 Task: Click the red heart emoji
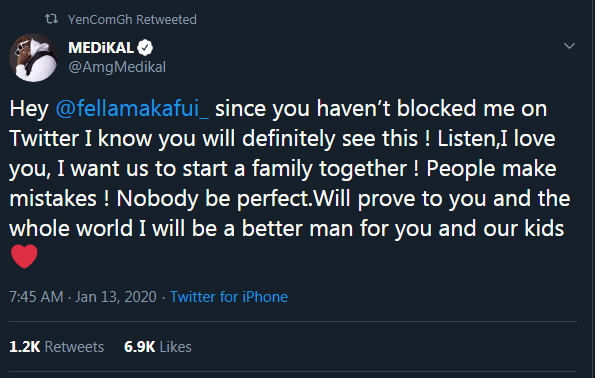click(24, 256)
